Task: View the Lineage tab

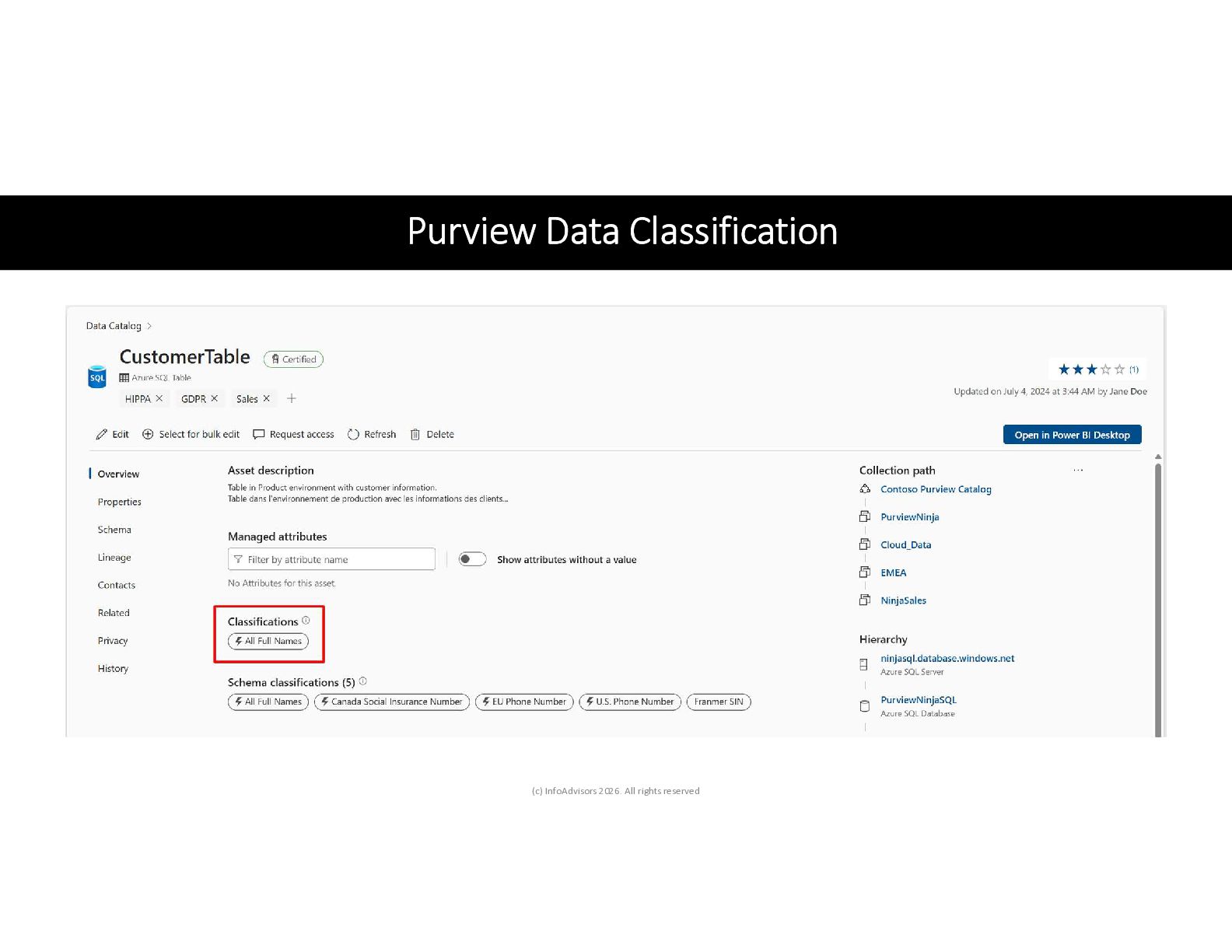Action: 114,558
